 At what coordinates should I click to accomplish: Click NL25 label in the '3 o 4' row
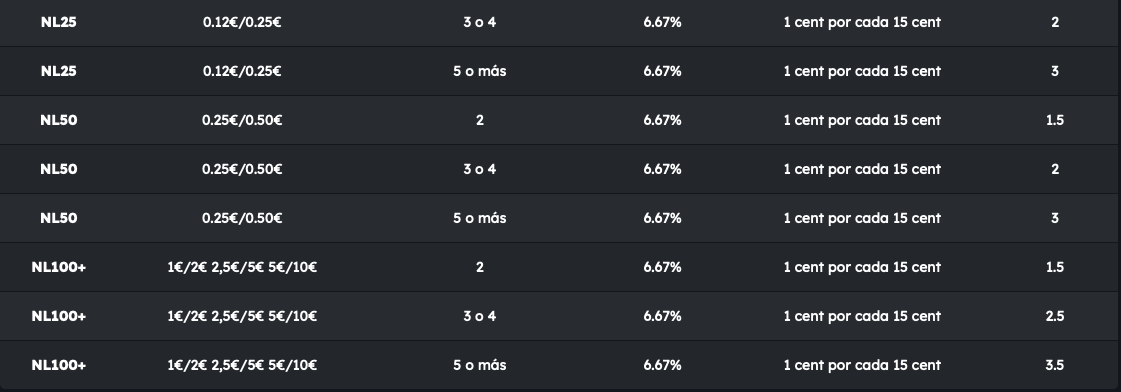(x=59, y=22)
